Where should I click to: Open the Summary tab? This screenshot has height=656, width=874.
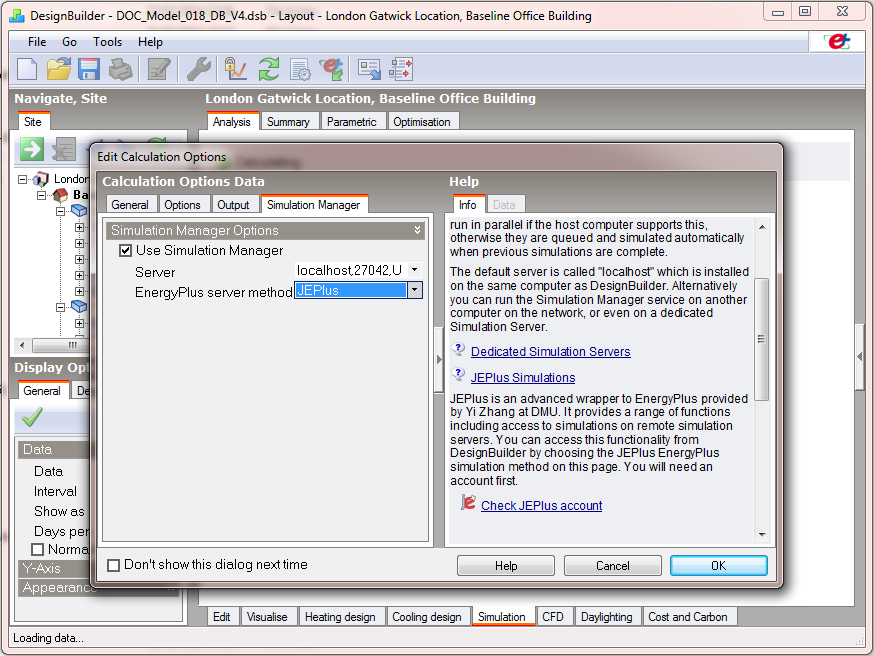pos(288,122)
